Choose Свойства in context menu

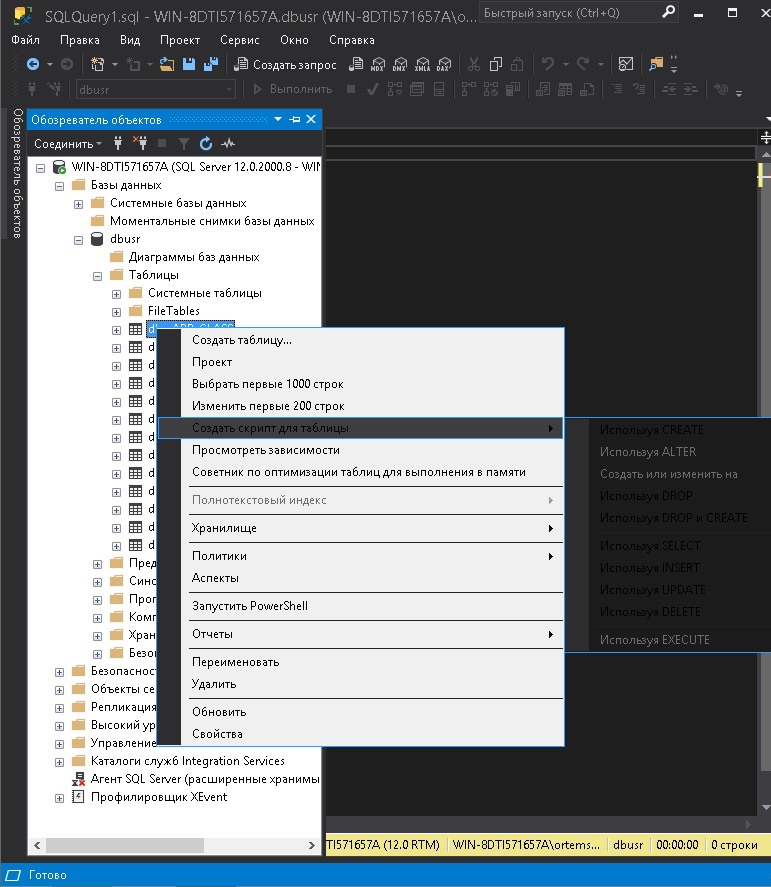[361, 734]
